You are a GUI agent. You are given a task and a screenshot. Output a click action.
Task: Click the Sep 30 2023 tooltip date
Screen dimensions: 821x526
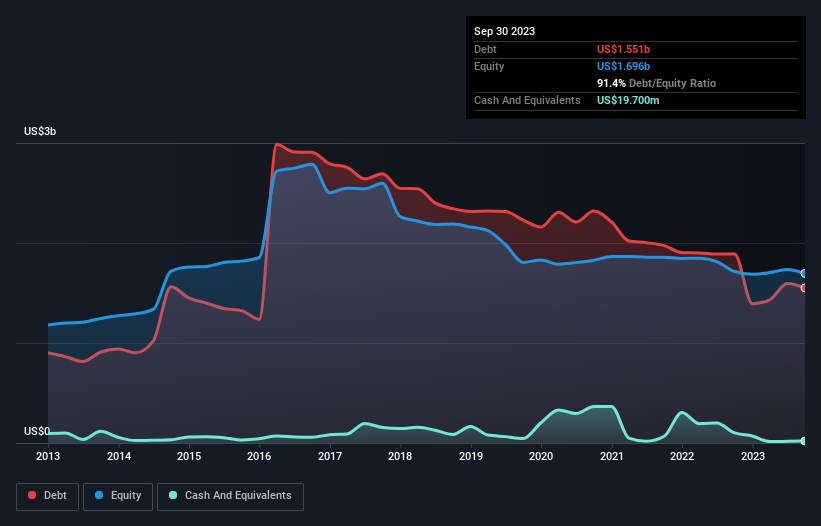504,31
